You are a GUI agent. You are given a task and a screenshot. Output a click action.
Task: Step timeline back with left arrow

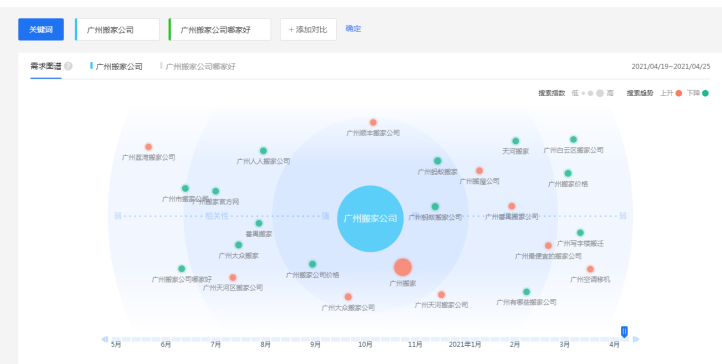click(x=105, y=339)
